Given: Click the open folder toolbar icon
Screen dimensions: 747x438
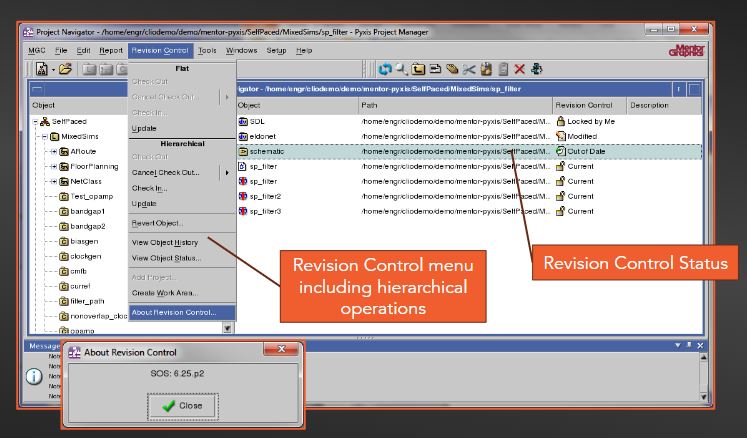Looking at the screenshot, I should pos(65,69).
